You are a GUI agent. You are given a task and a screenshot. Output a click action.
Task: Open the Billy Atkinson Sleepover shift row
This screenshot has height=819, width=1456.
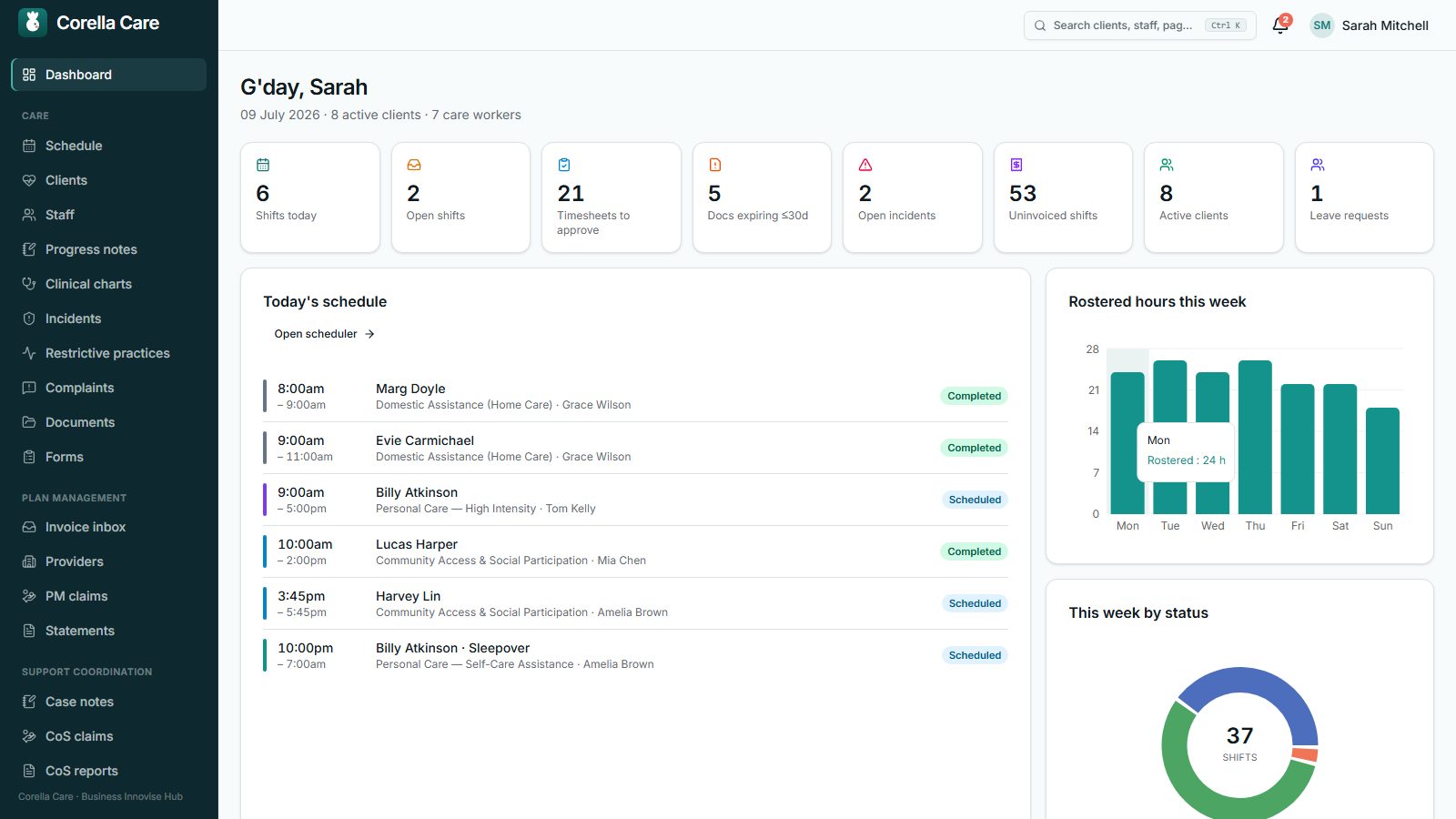(635, 655)
